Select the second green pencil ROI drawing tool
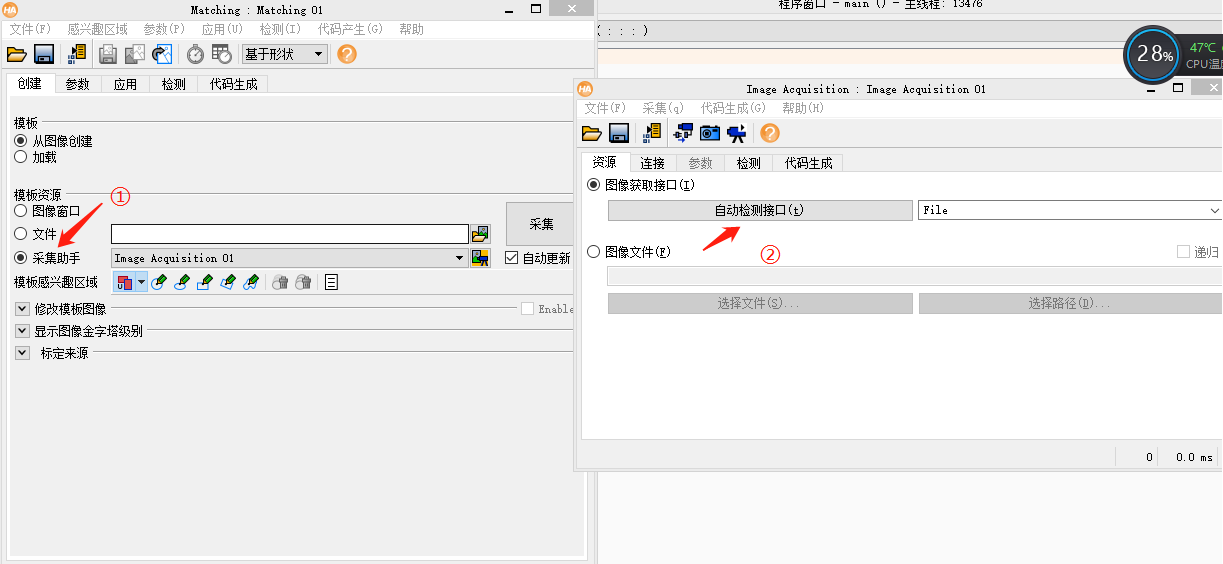 182,282
